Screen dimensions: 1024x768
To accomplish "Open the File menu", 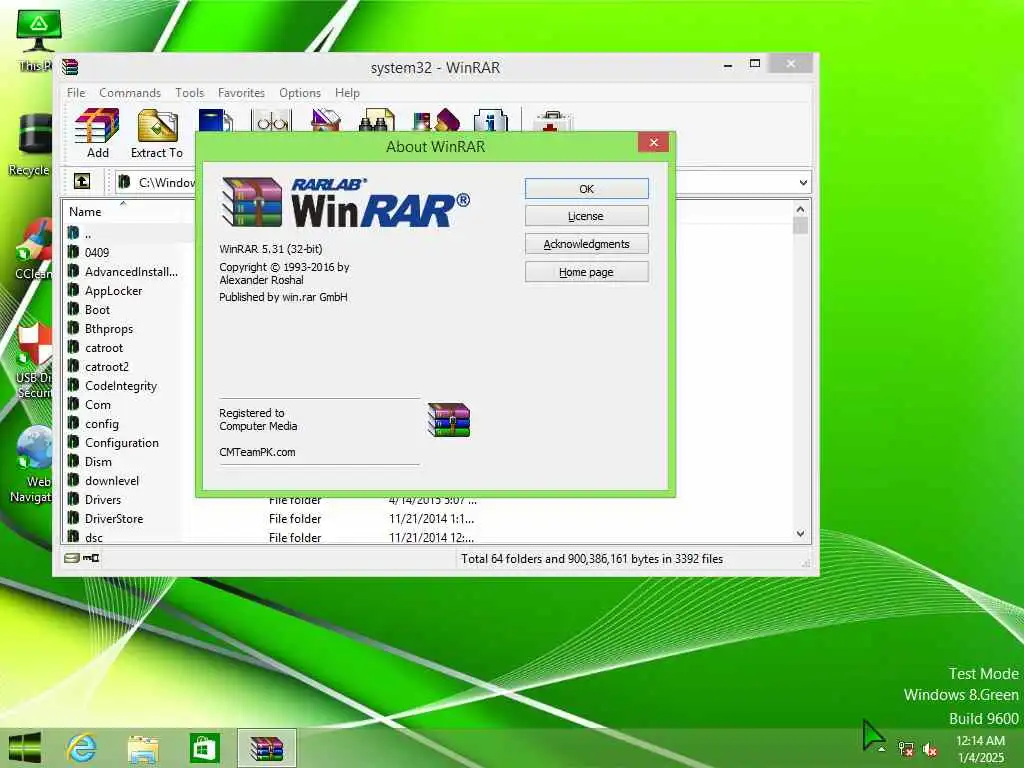I will click(76, 93).
